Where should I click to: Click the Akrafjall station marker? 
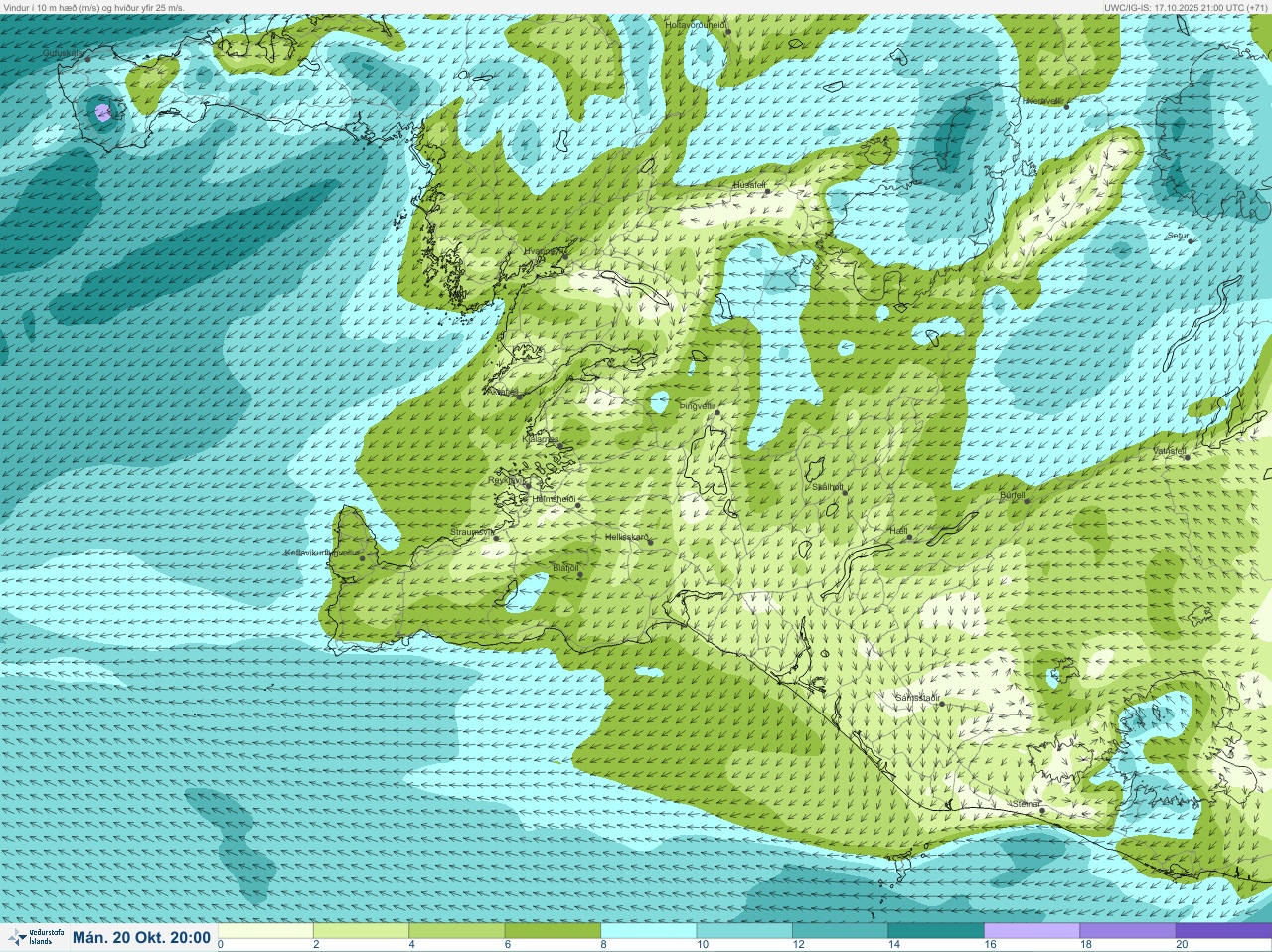519,397
